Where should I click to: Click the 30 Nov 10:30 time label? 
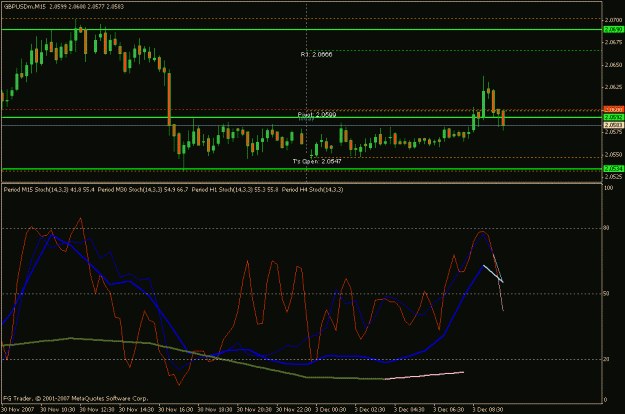(x=58, y=410)
